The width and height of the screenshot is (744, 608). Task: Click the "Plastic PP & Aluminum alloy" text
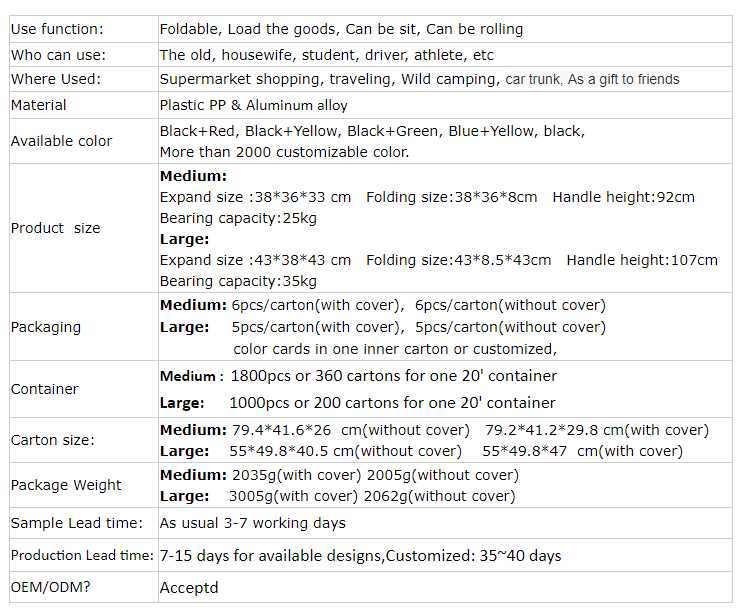pos(254,105)
